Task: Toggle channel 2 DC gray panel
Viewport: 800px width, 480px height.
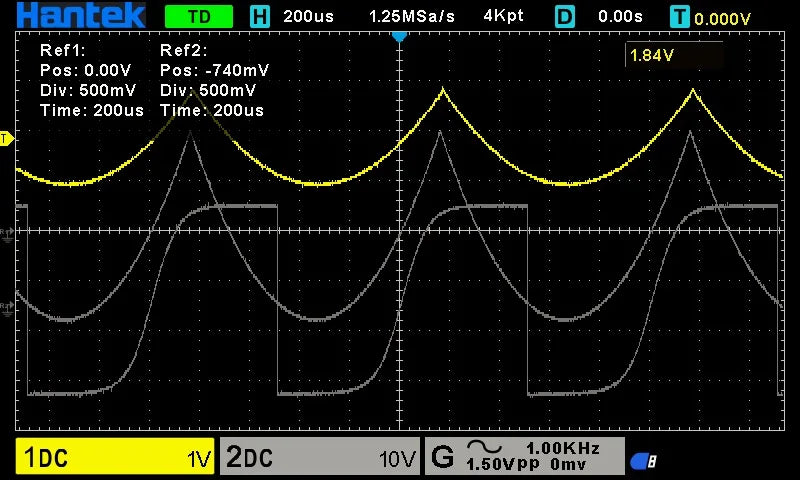Action: point(320,456)
